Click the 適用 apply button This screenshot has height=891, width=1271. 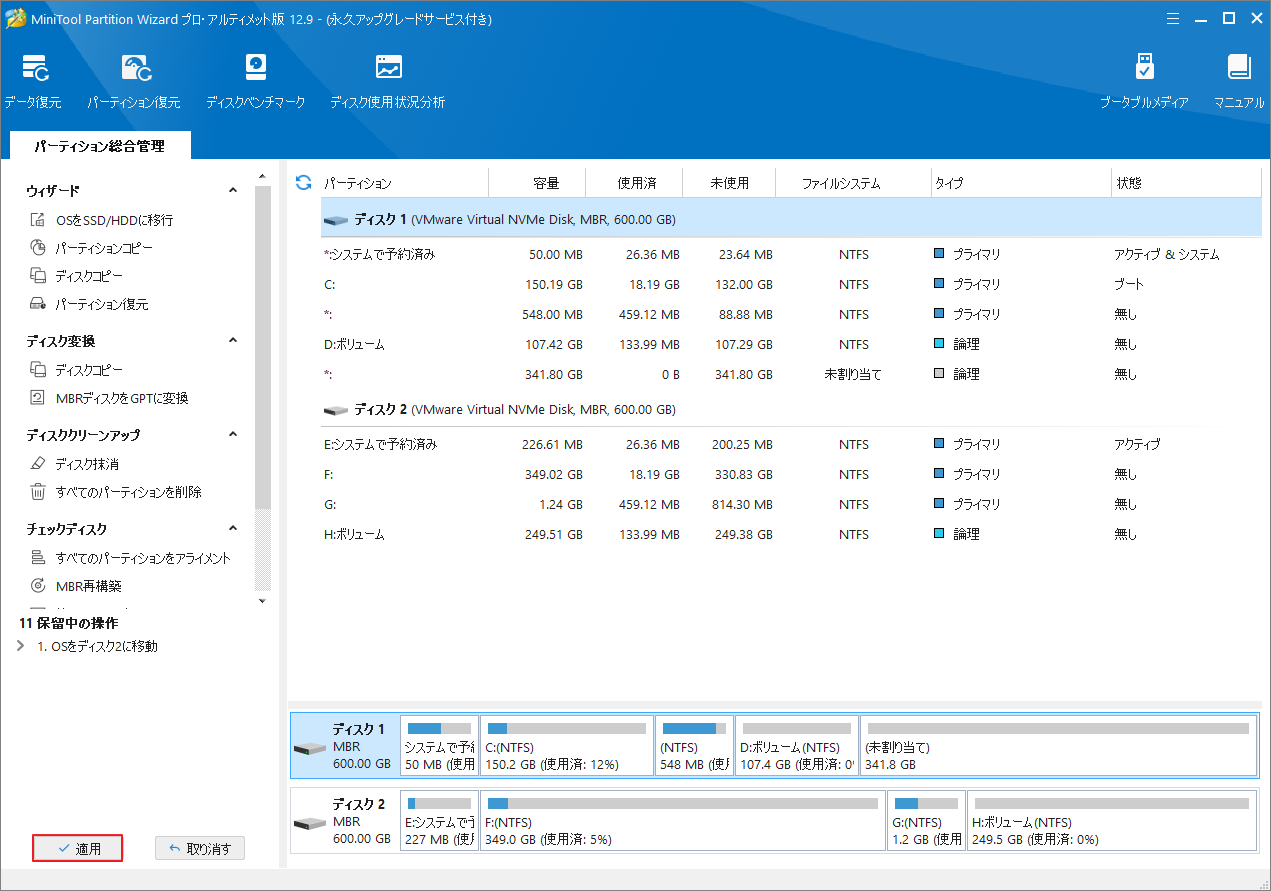click(x=78, y=849)
